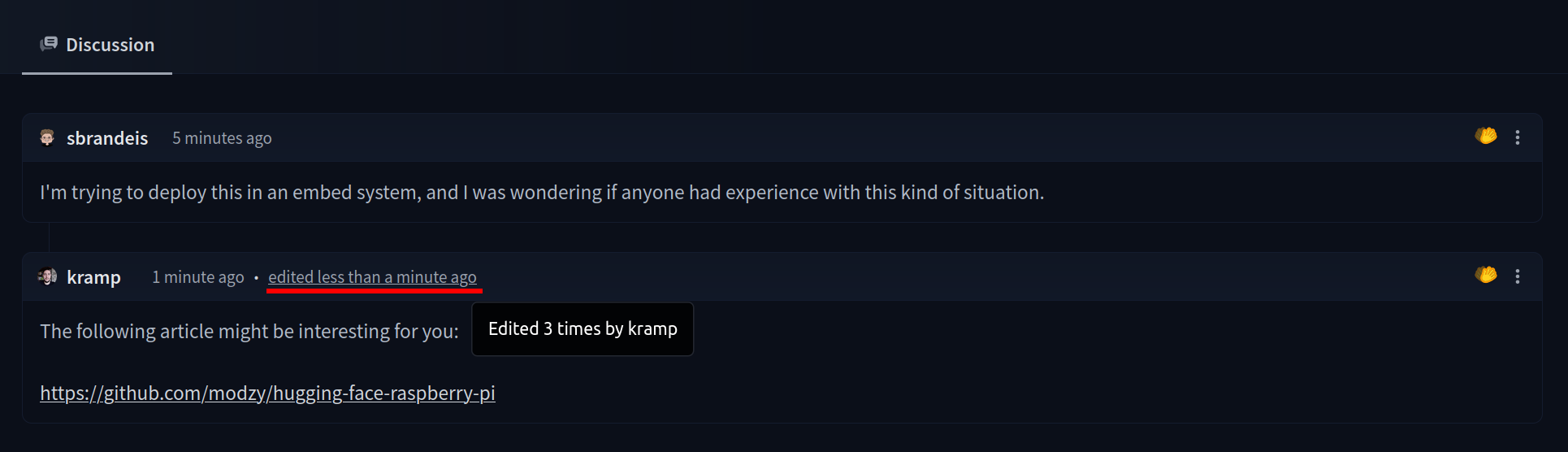Click 'edited less than a minute ago'
The height and width of the screenshot is (452, 1568).
pyautogui.click(x=372, y=277)
